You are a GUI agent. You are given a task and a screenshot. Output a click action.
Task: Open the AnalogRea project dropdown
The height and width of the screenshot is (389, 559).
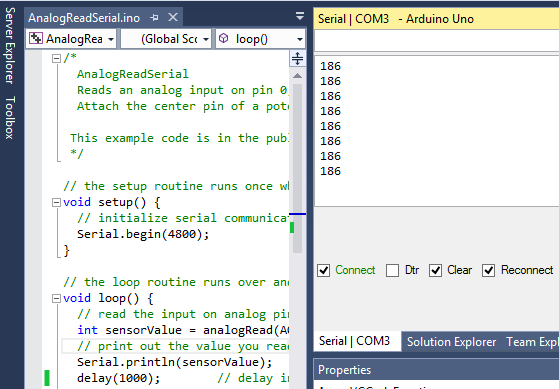tap(111, 39)
